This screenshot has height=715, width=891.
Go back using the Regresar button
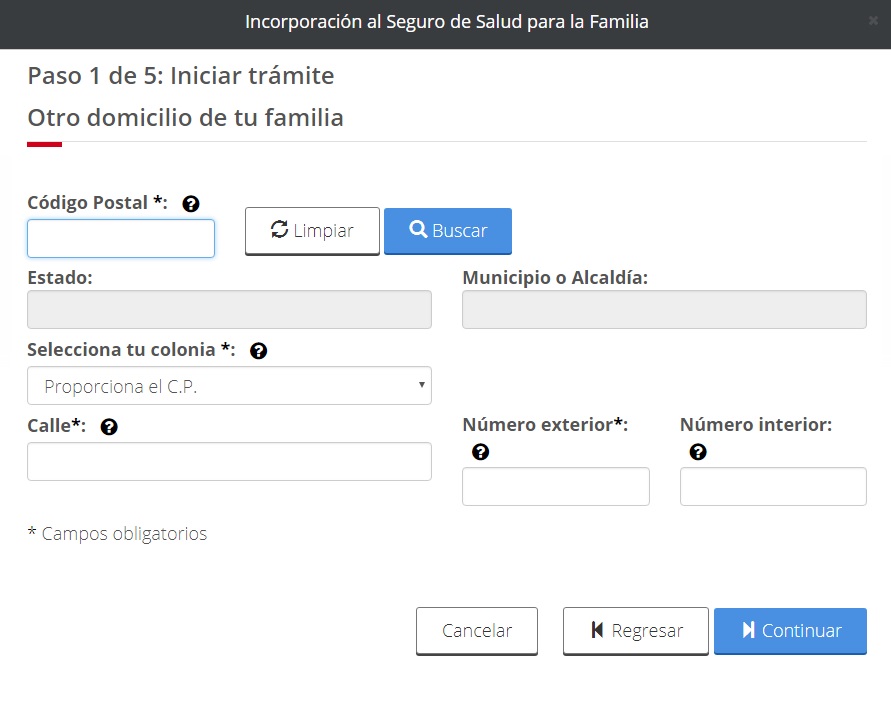point(635,631)
